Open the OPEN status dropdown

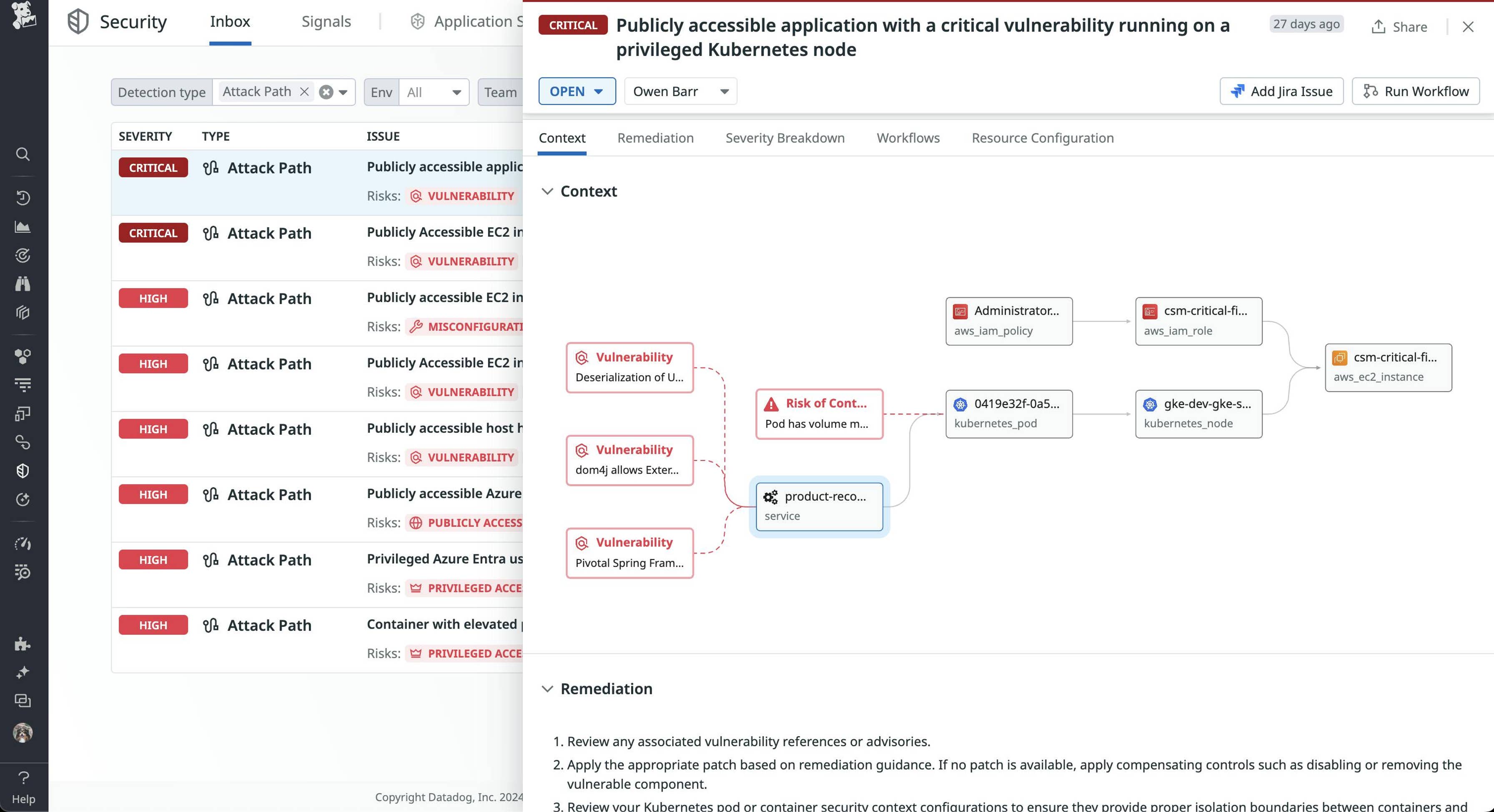(577, 91)
